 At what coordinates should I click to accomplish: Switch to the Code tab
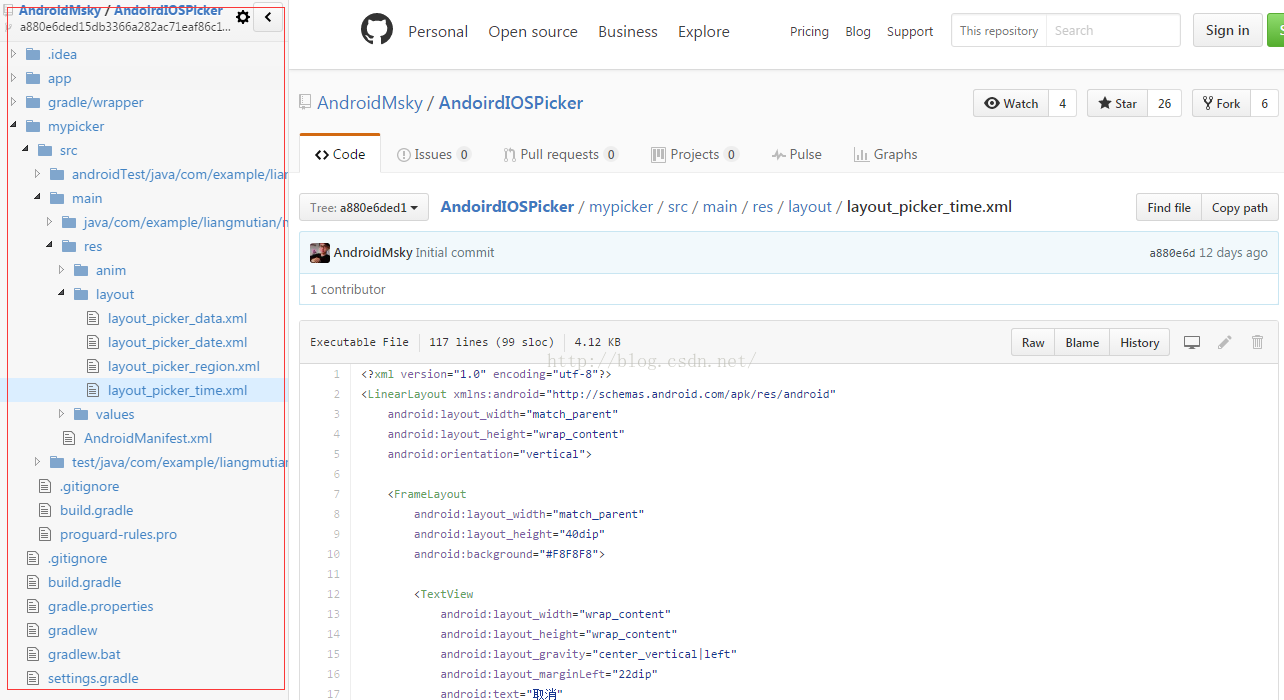340,154
